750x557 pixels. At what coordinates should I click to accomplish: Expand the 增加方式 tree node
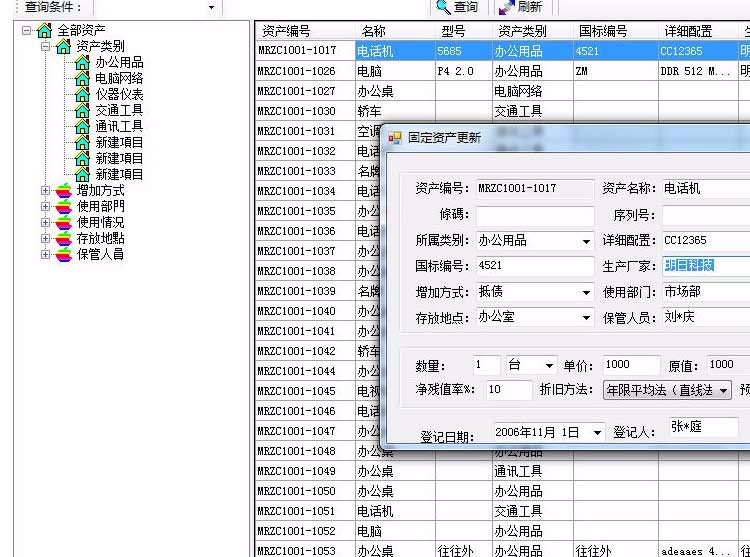[45, 191]
